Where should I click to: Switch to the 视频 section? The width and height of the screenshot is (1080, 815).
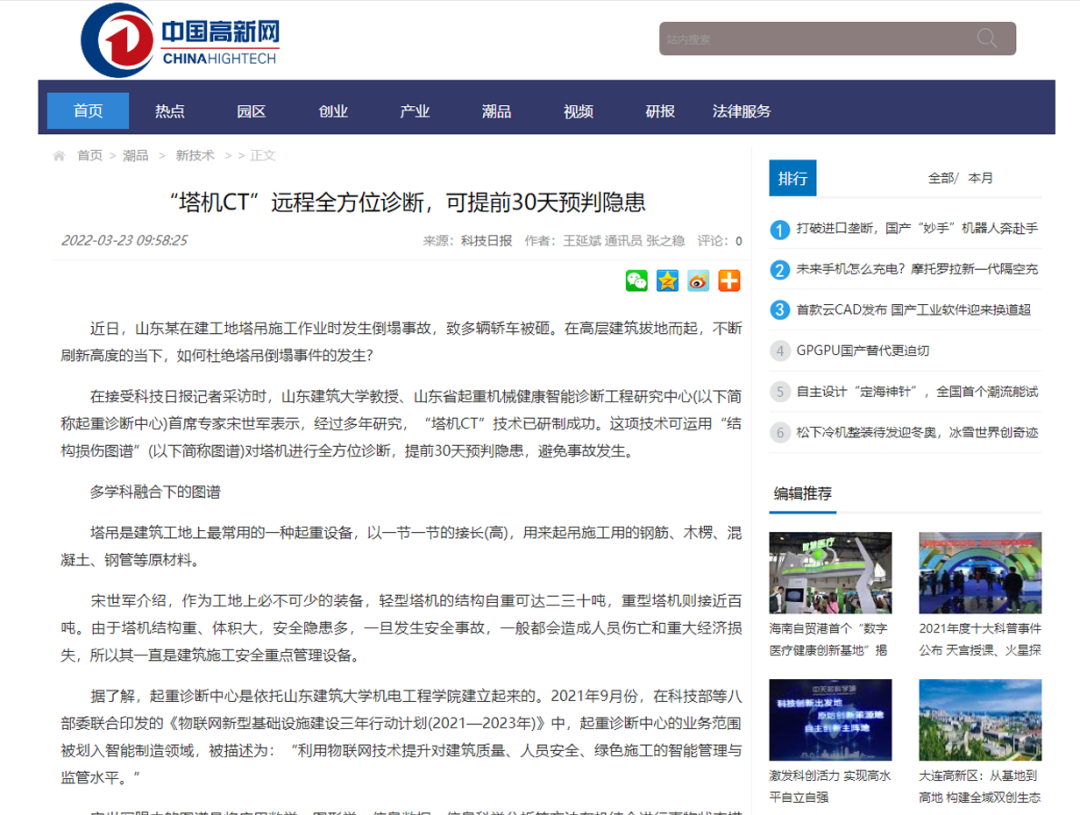578,111
